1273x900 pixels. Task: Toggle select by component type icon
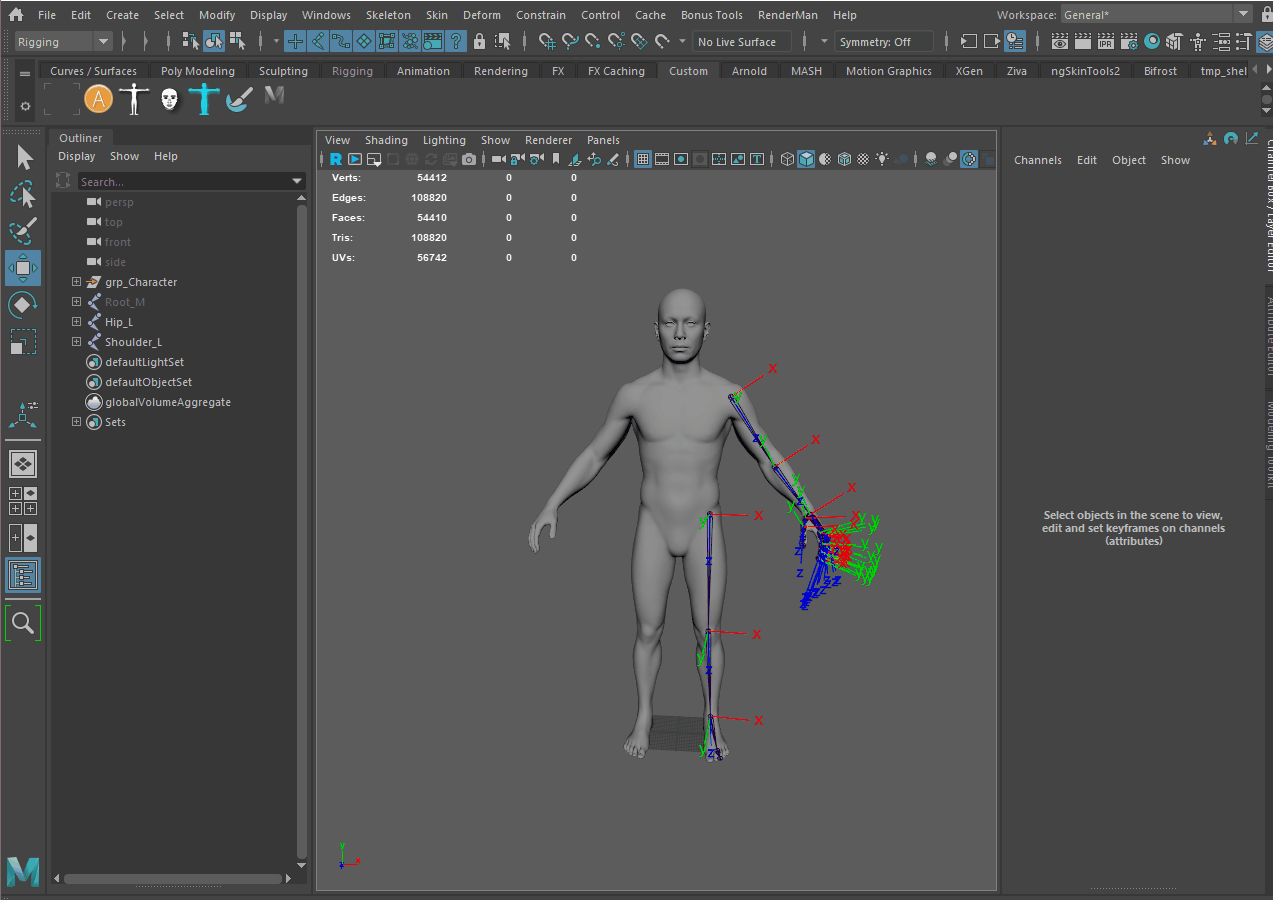[x=237, y=42]
